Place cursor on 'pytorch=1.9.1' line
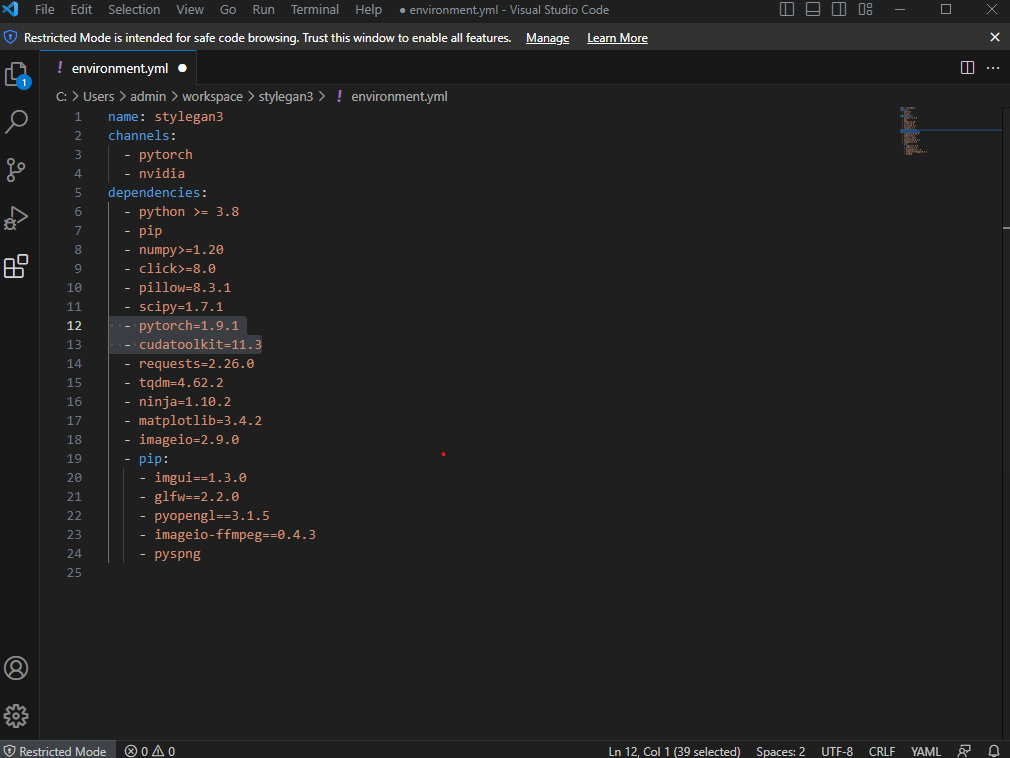The image size is (1010, 758). pyautogui.click(x=189, y=326)
